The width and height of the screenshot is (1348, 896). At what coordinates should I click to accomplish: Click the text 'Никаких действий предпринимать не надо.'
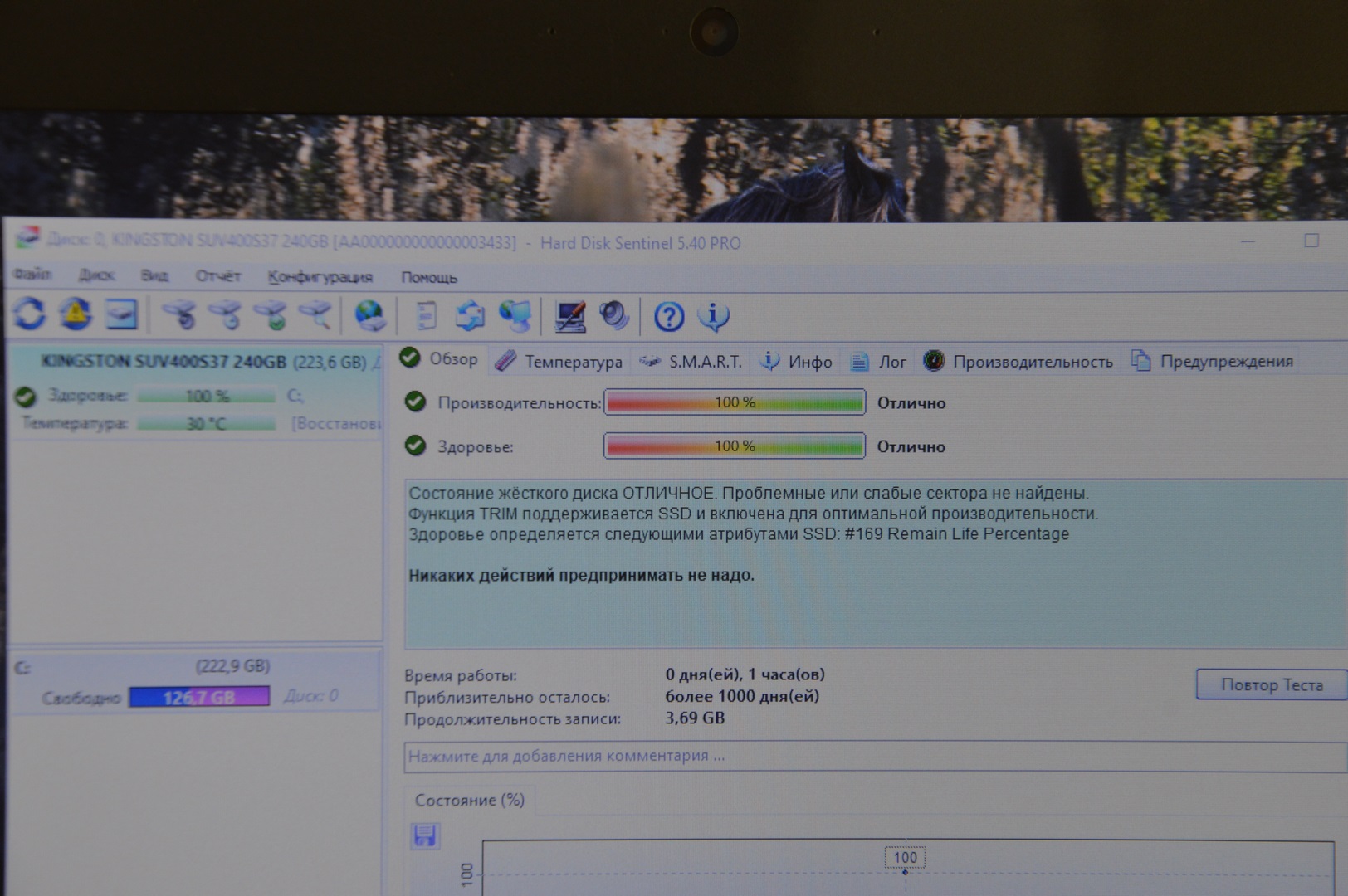coord(581,575)
